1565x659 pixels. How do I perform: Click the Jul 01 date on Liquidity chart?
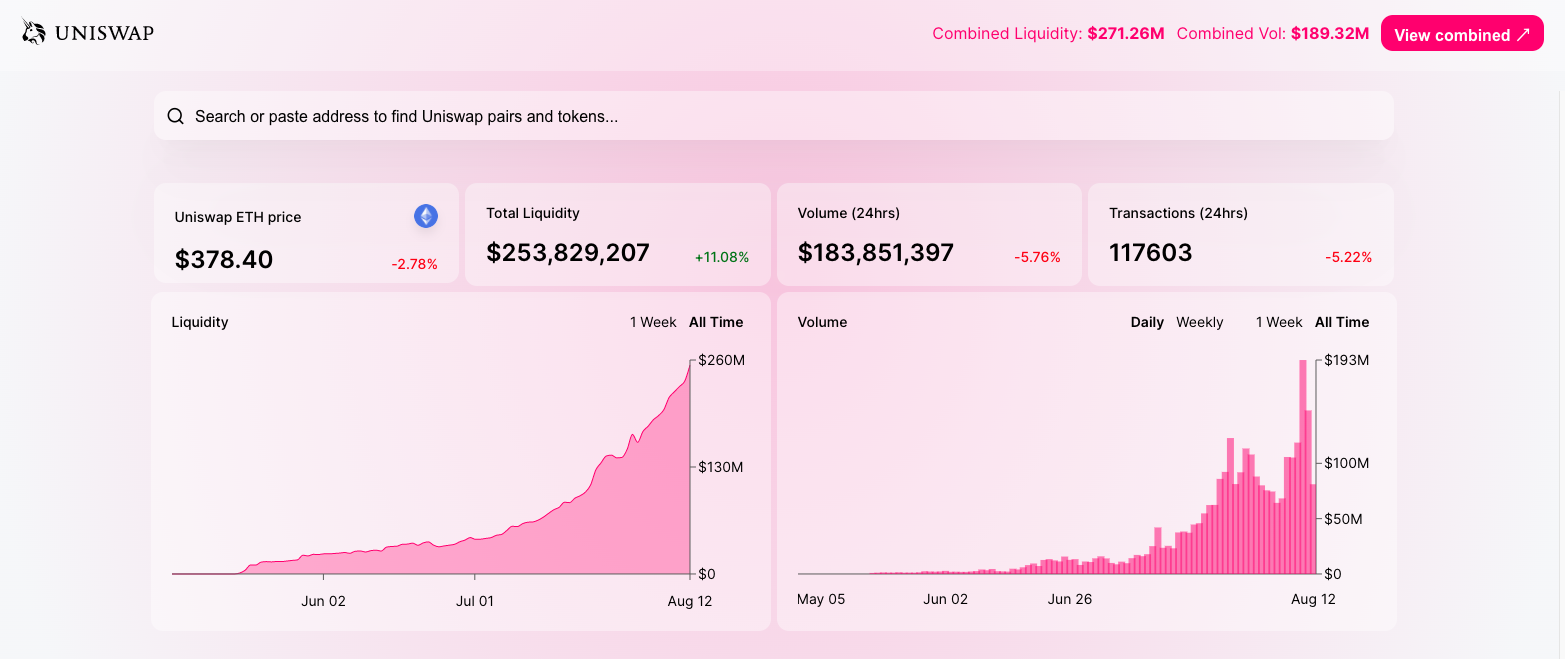pyautogui.click(x=475, y=601)
